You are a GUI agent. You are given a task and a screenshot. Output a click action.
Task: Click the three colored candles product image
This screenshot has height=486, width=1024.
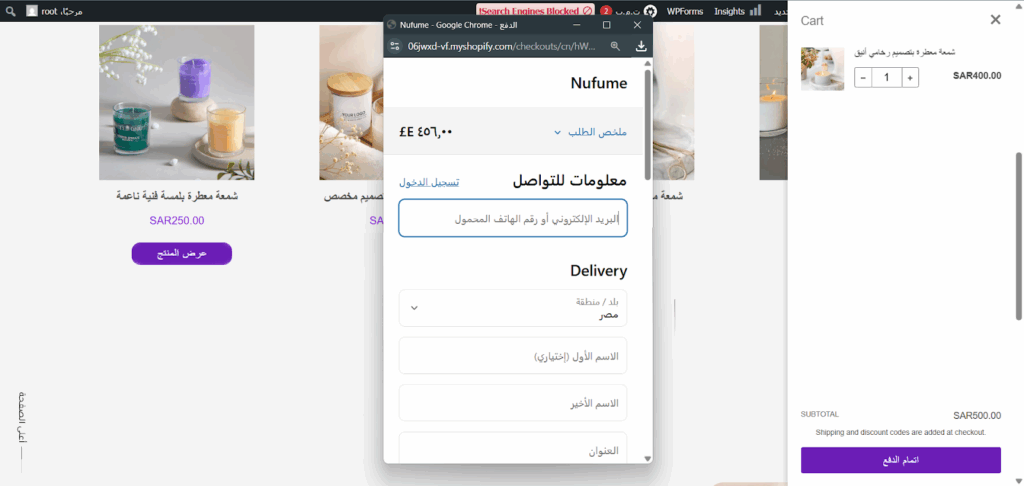coord(176,103)
